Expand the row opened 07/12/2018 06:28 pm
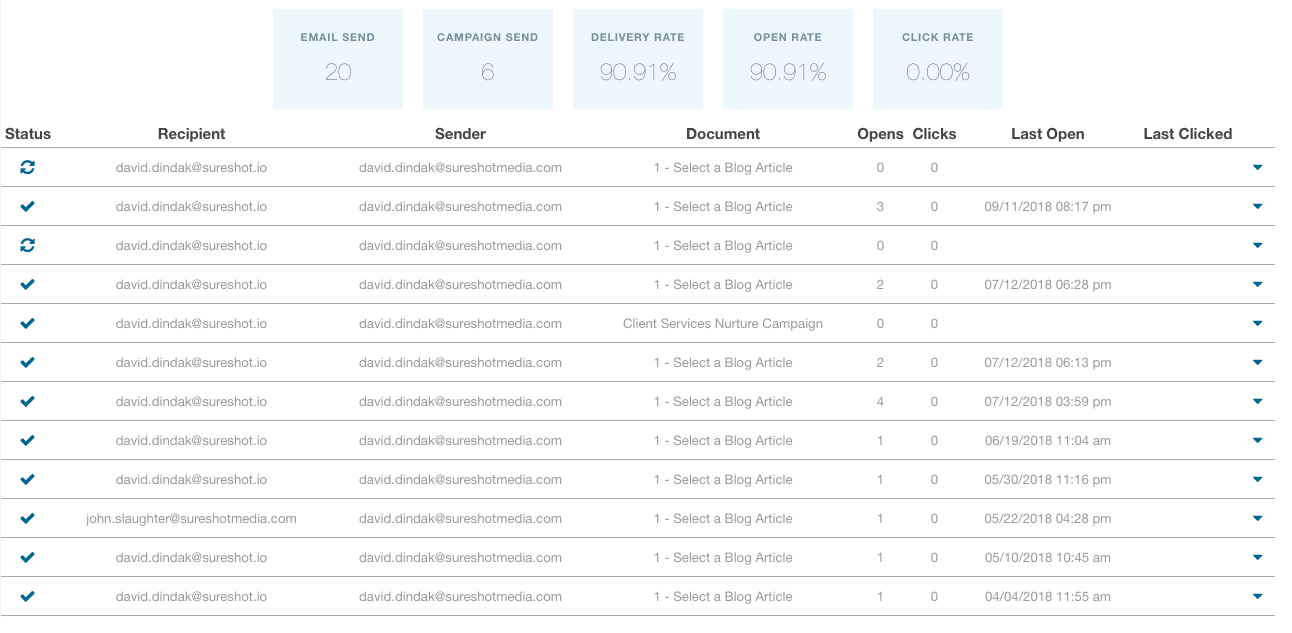Image resolution: width=1292 pixels, height=633 pixels. [1258, 285]
